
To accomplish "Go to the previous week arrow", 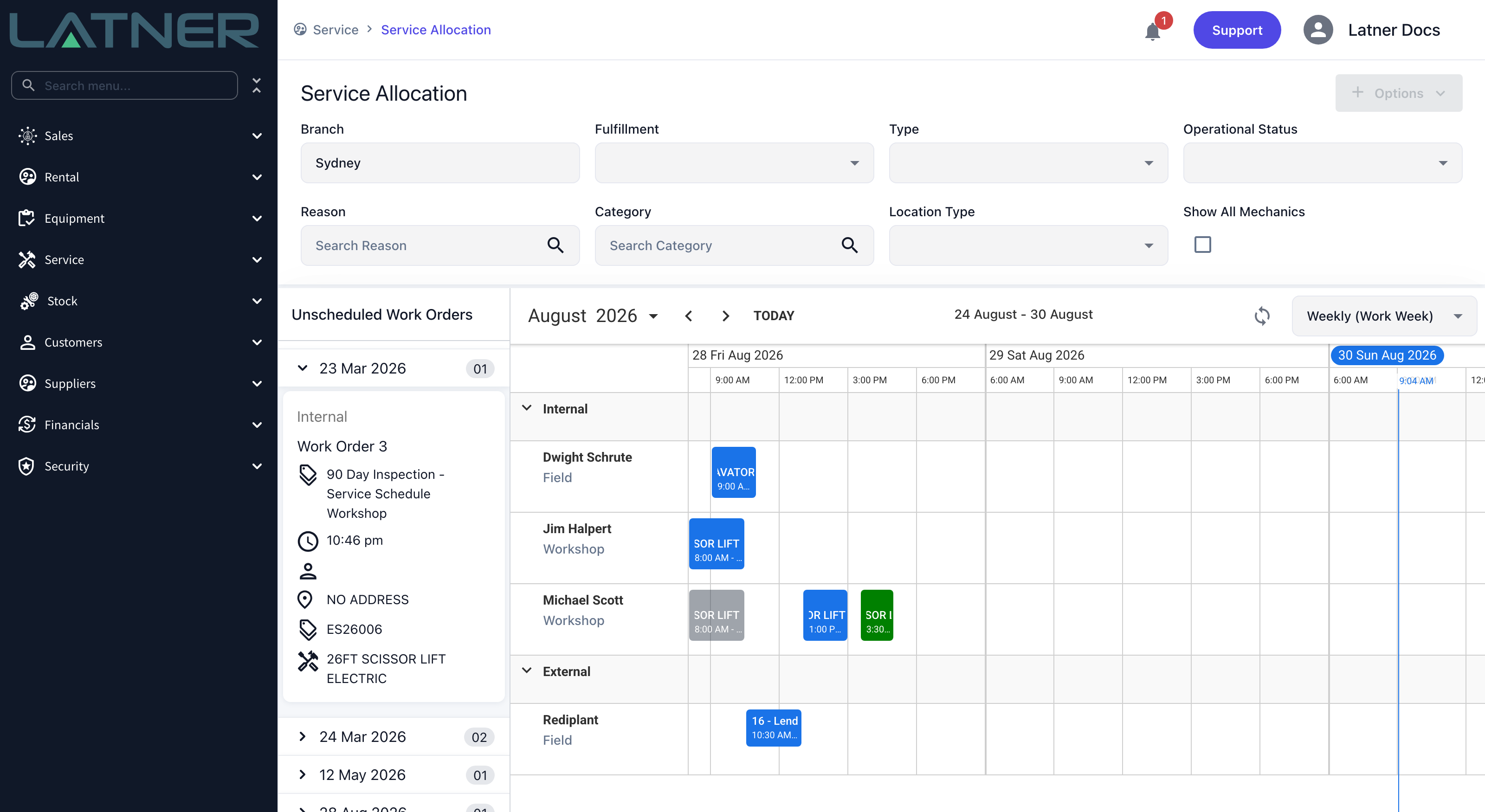I will pyautogui.click(x=688, y=316).
